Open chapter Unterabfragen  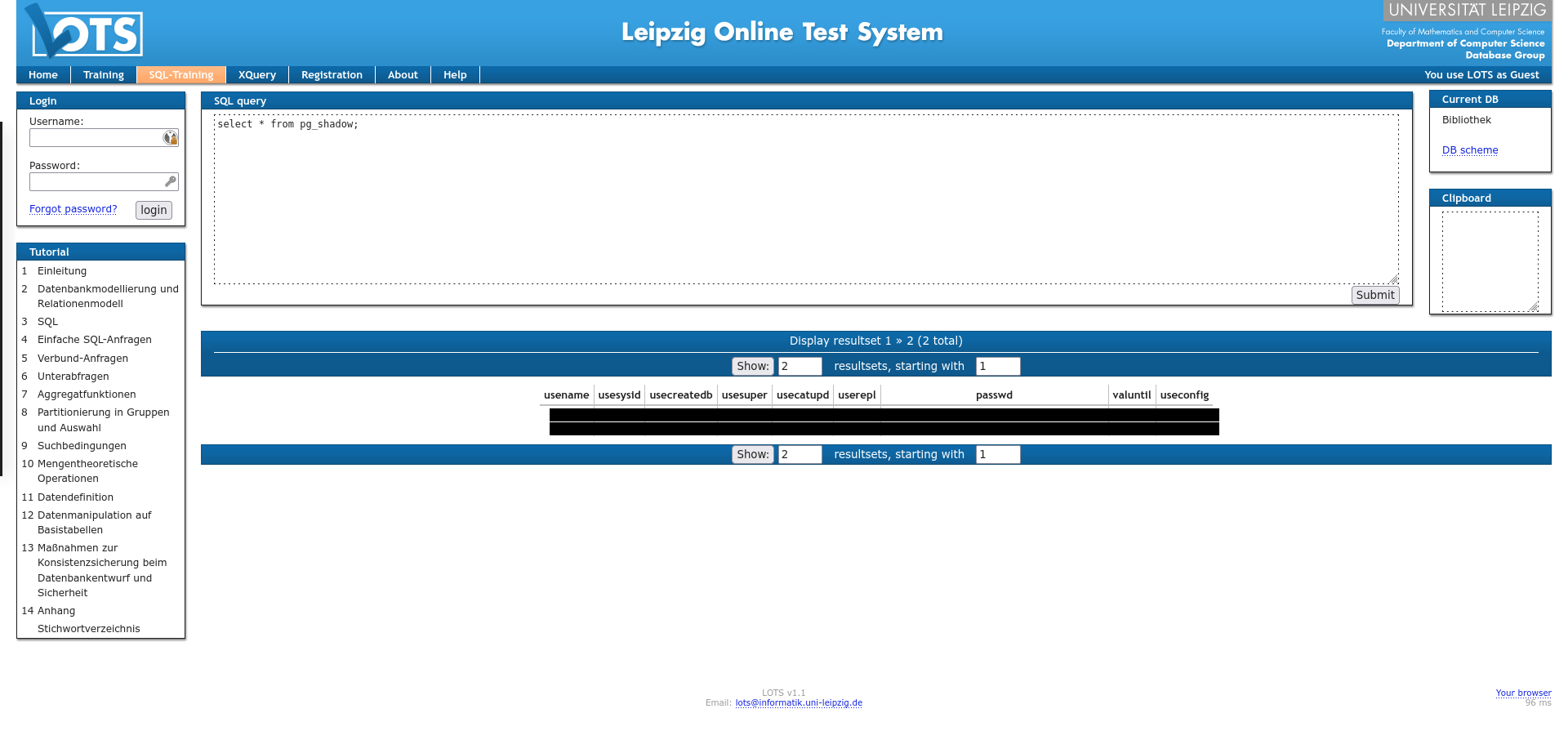pyautogui.click(x=73, y=377)
